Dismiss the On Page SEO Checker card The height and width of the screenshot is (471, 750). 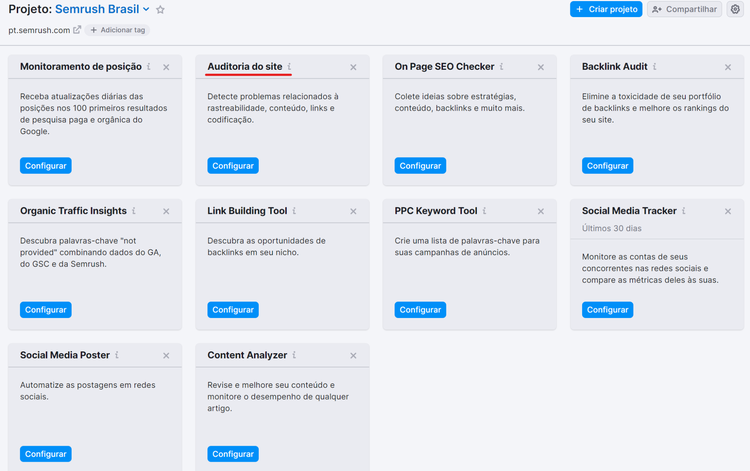tap(540, 67)
